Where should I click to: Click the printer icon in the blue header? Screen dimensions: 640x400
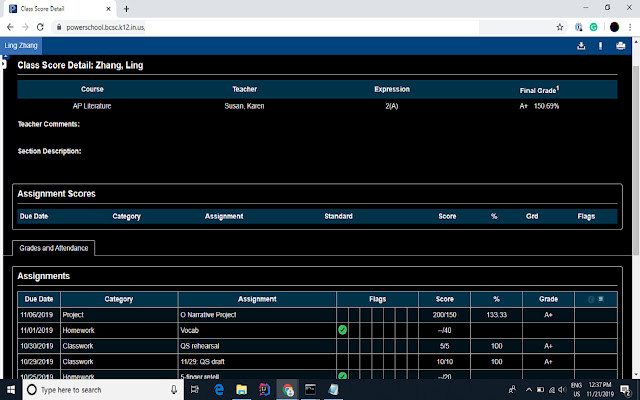[620, 46]
